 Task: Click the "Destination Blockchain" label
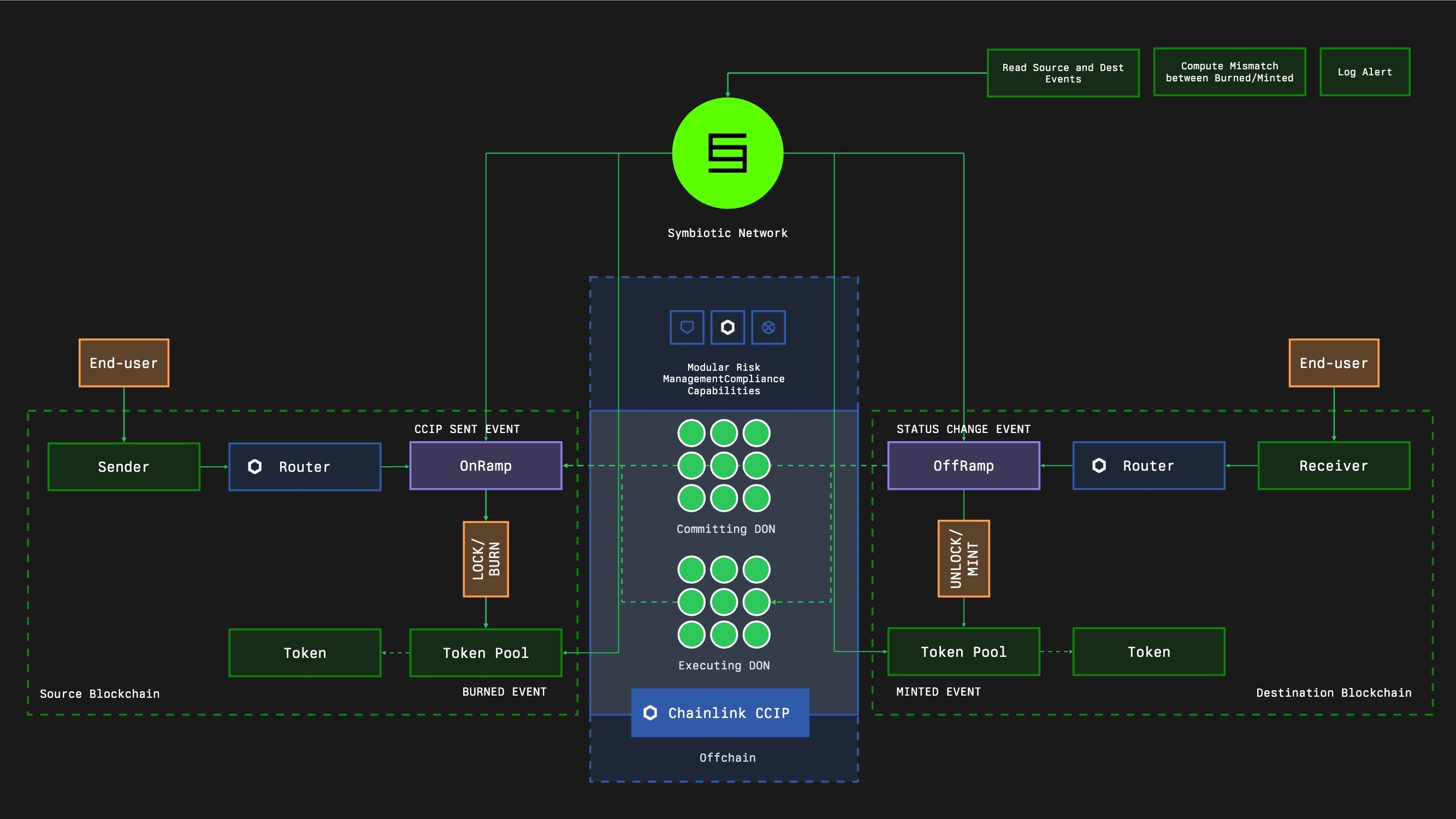pos(1333,692)
